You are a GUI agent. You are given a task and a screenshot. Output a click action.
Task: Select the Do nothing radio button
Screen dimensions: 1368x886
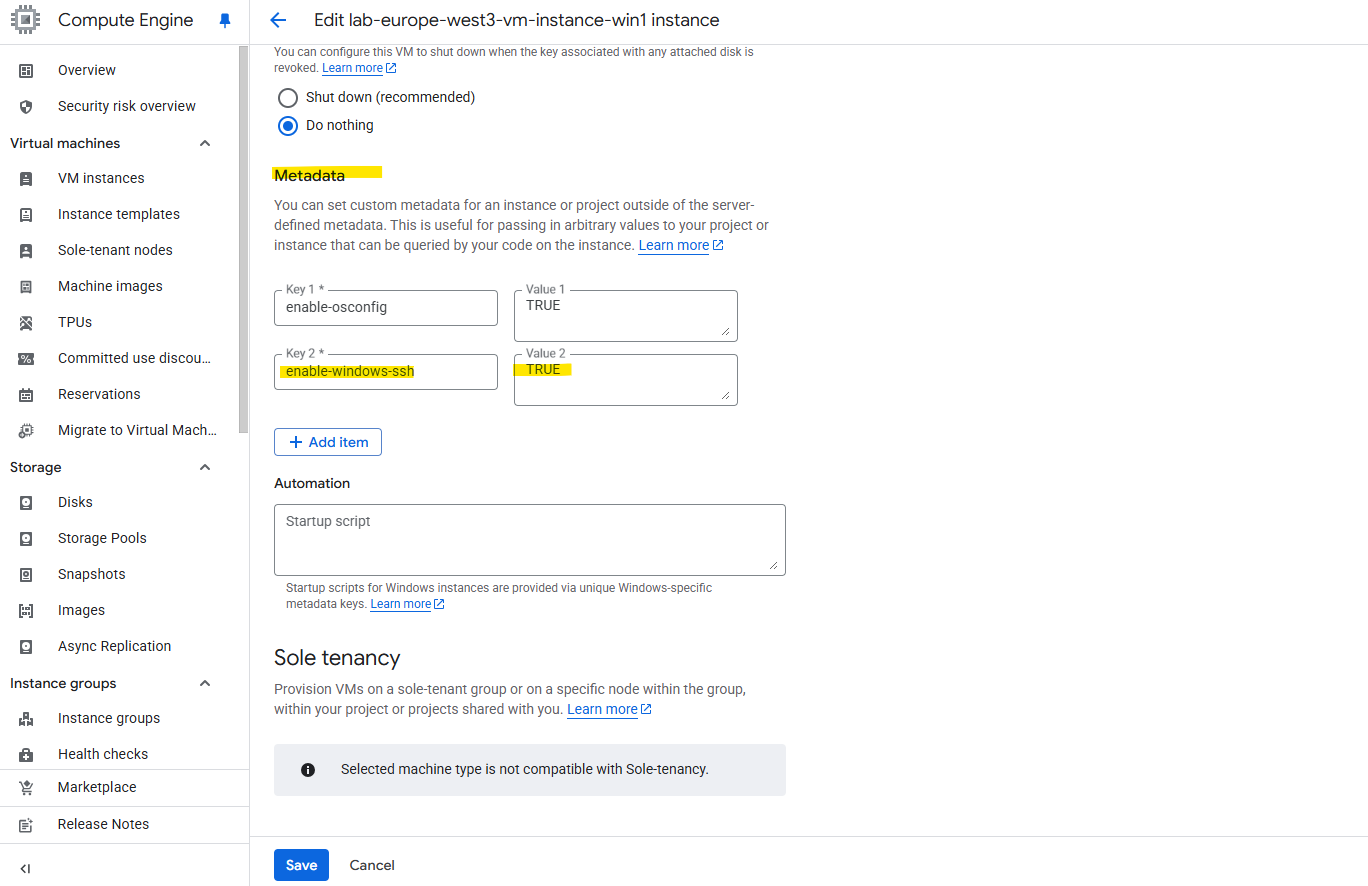point(288,125)
